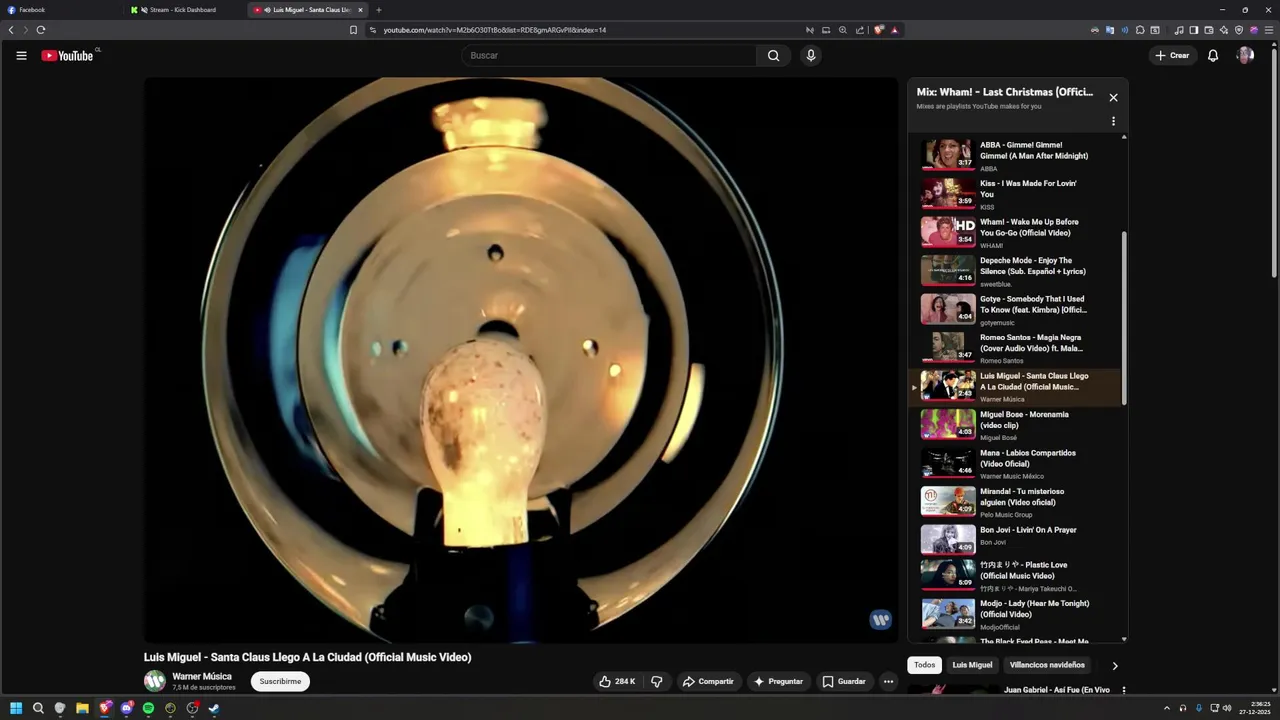Click the volume icon in system tray

(x=1227, y=708)
